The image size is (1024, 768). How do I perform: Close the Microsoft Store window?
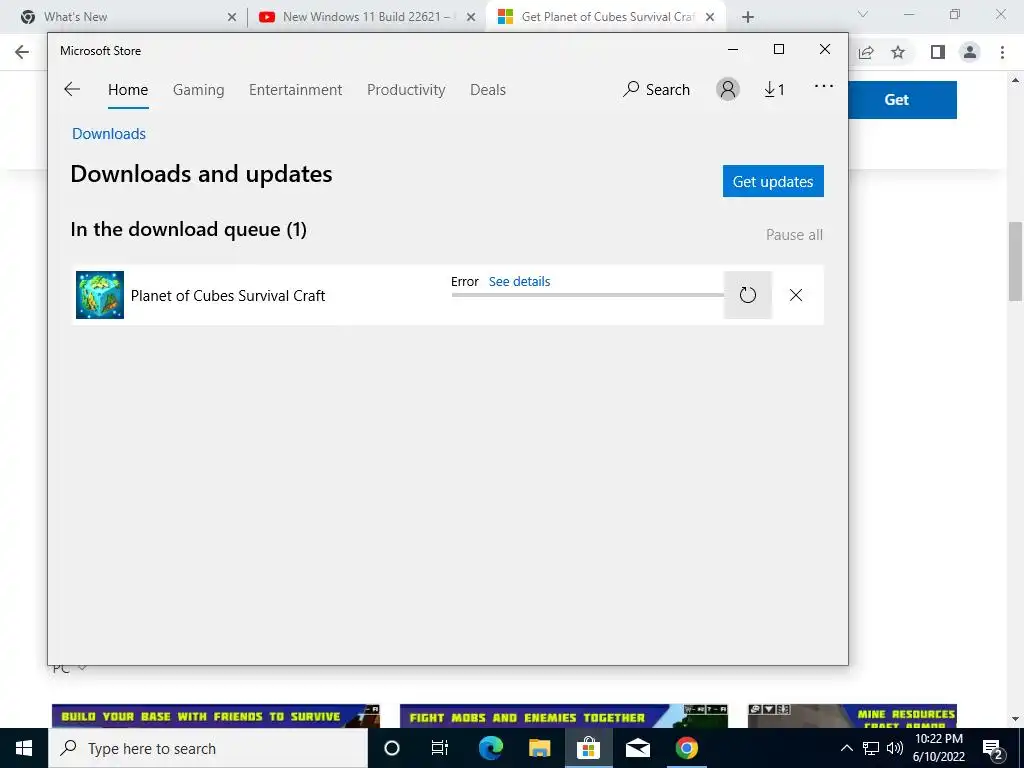pyautogui.click(x=825, y=50)
